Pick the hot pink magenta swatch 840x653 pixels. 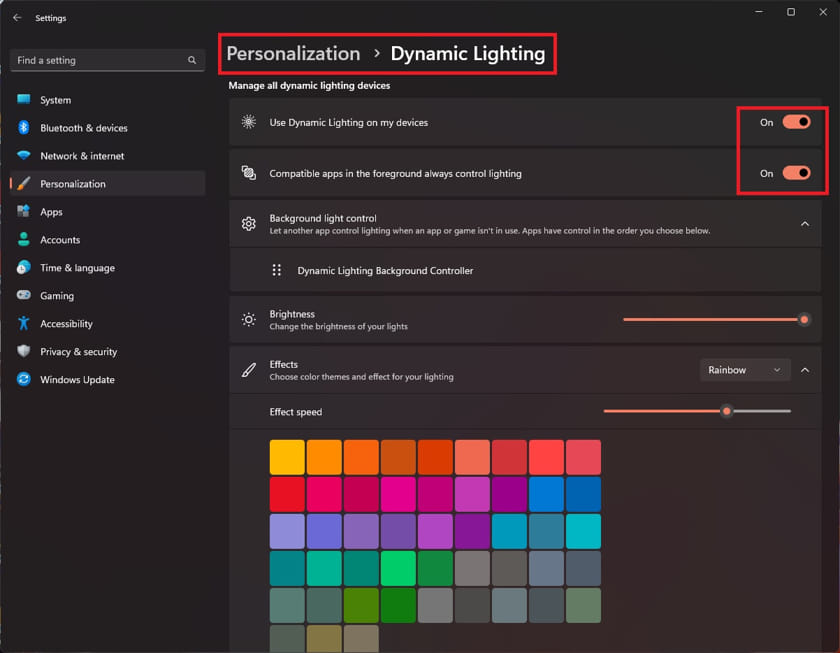pyautogui.click(x=398, y=494)
